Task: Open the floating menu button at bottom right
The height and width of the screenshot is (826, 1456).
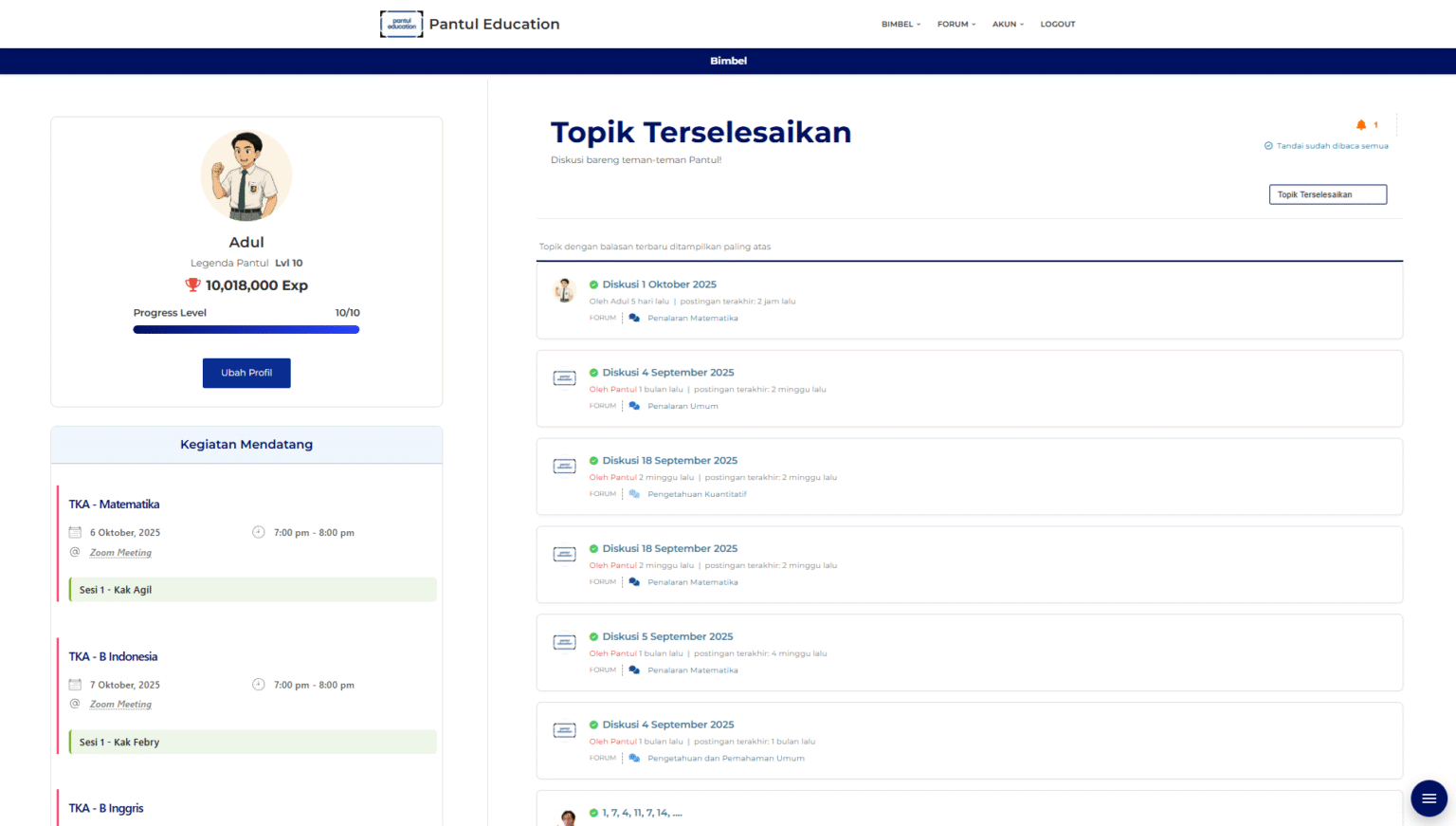Action: pyautogui.click(x=1429, y=798)
